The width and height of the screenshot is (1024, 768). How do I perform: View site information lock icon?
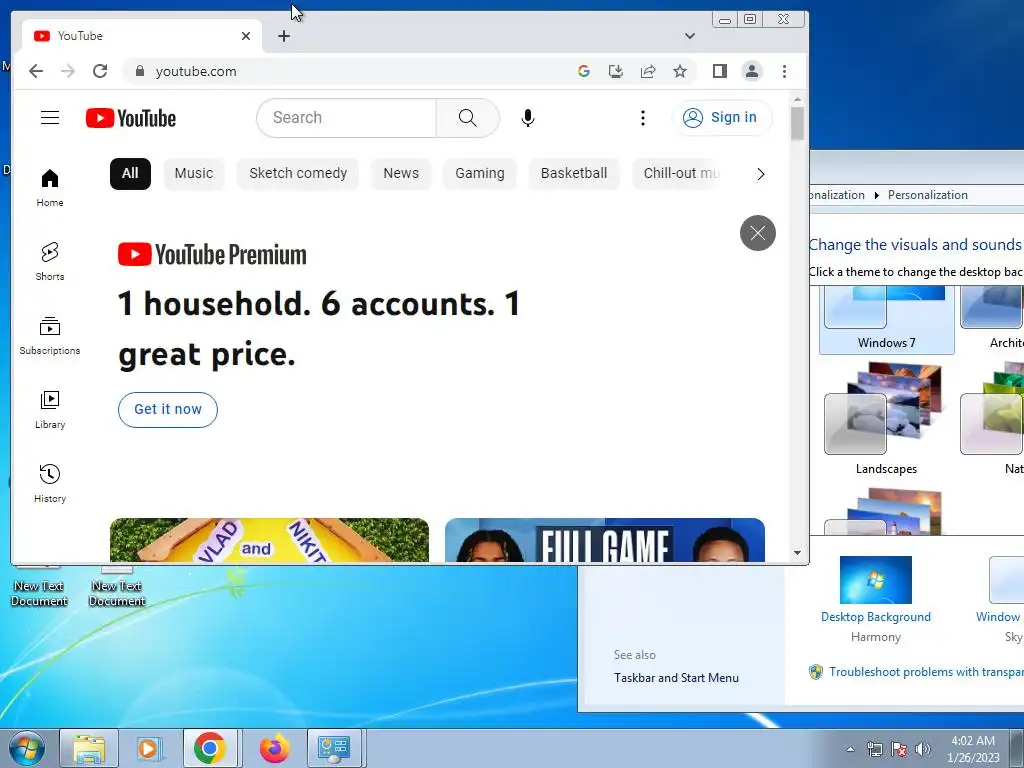139,71
